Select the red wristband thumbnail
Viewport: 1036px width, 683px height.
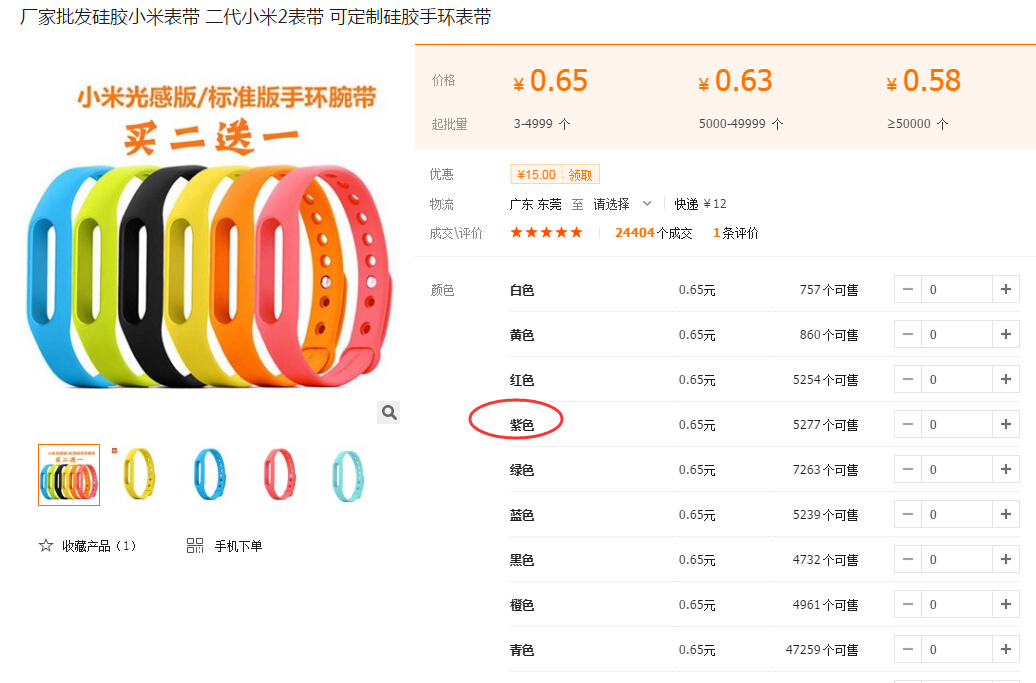click(279, 475)
